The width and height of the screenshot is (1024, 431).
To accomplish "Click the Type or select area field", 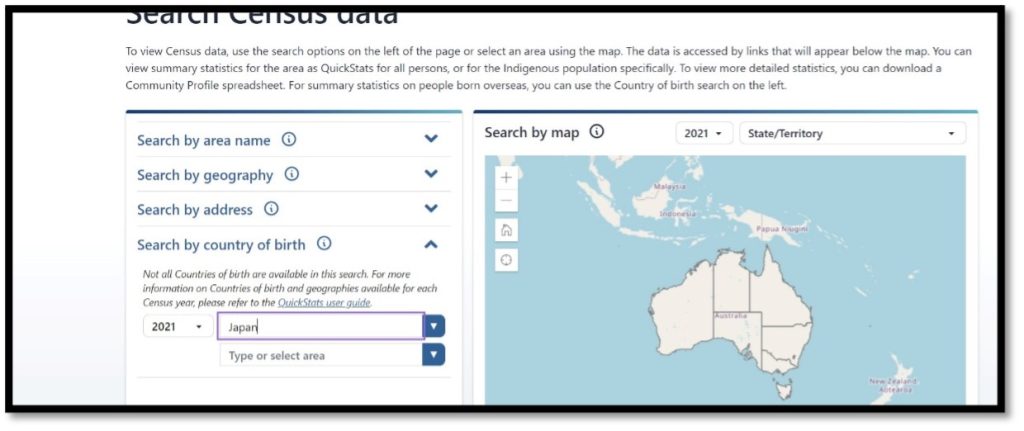I will 320,355.
